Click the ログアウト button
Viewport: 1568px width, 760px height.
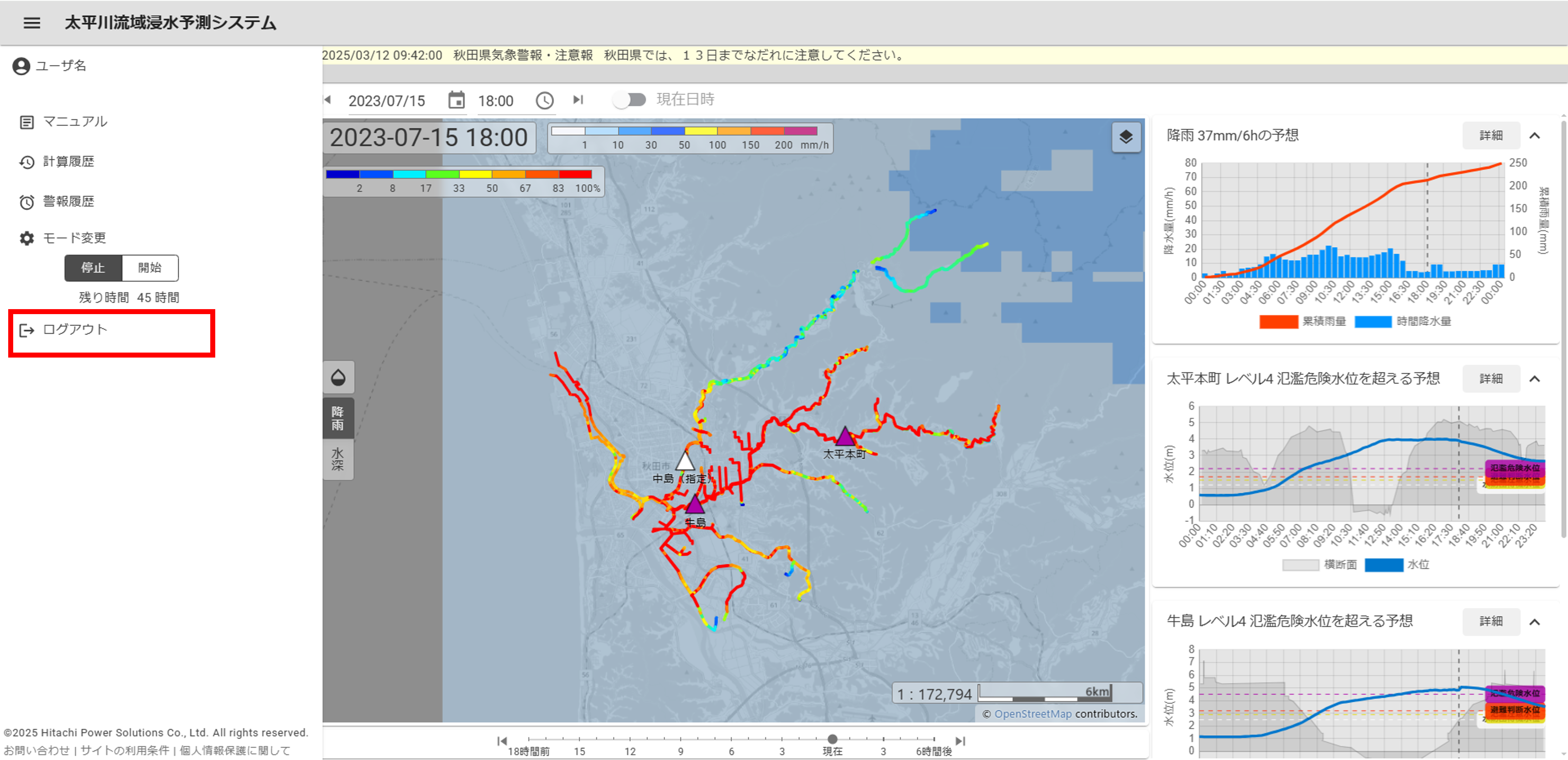coord(74,330)
